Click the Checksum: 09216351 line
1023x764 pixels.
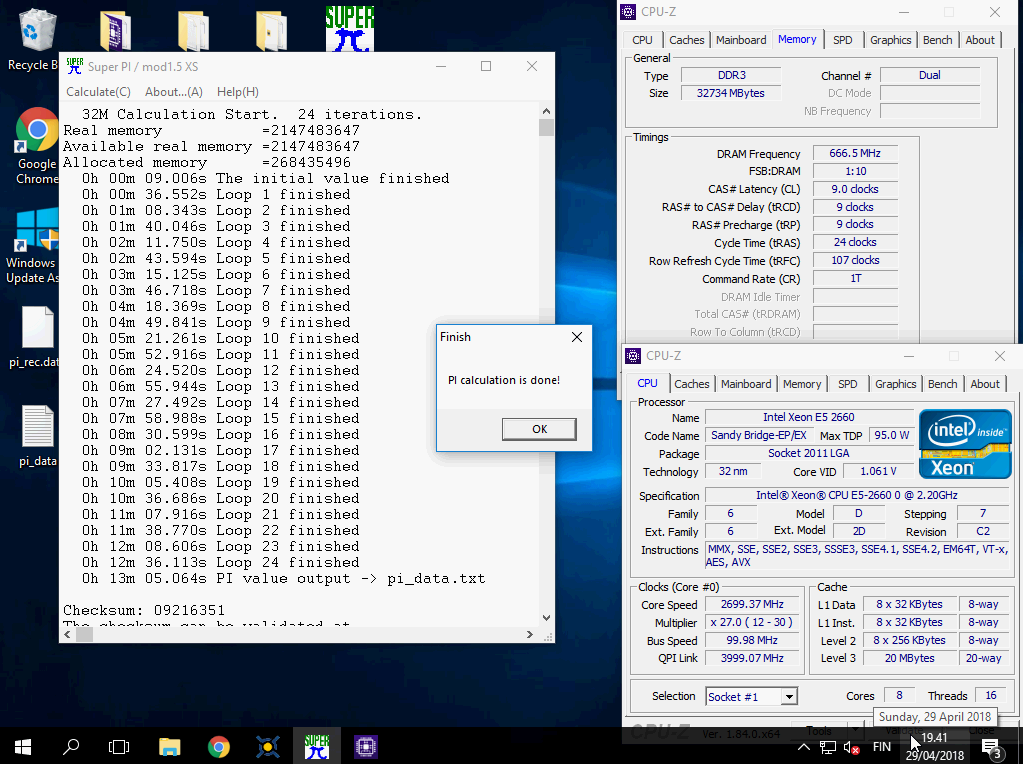click(144, 611)
